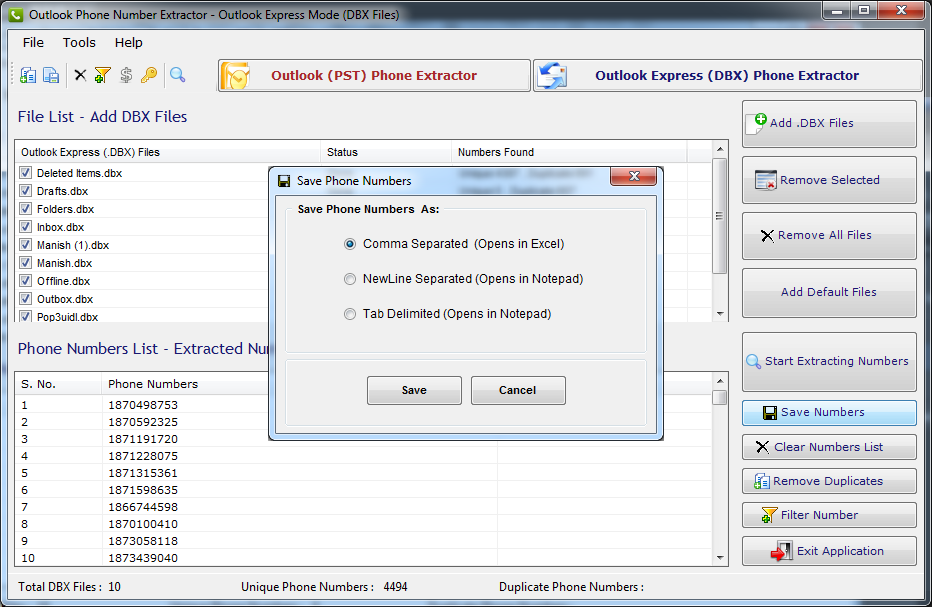Toggle the Deleted Items.dbx checkbox
Screen dimensions: 932x607
25,172
